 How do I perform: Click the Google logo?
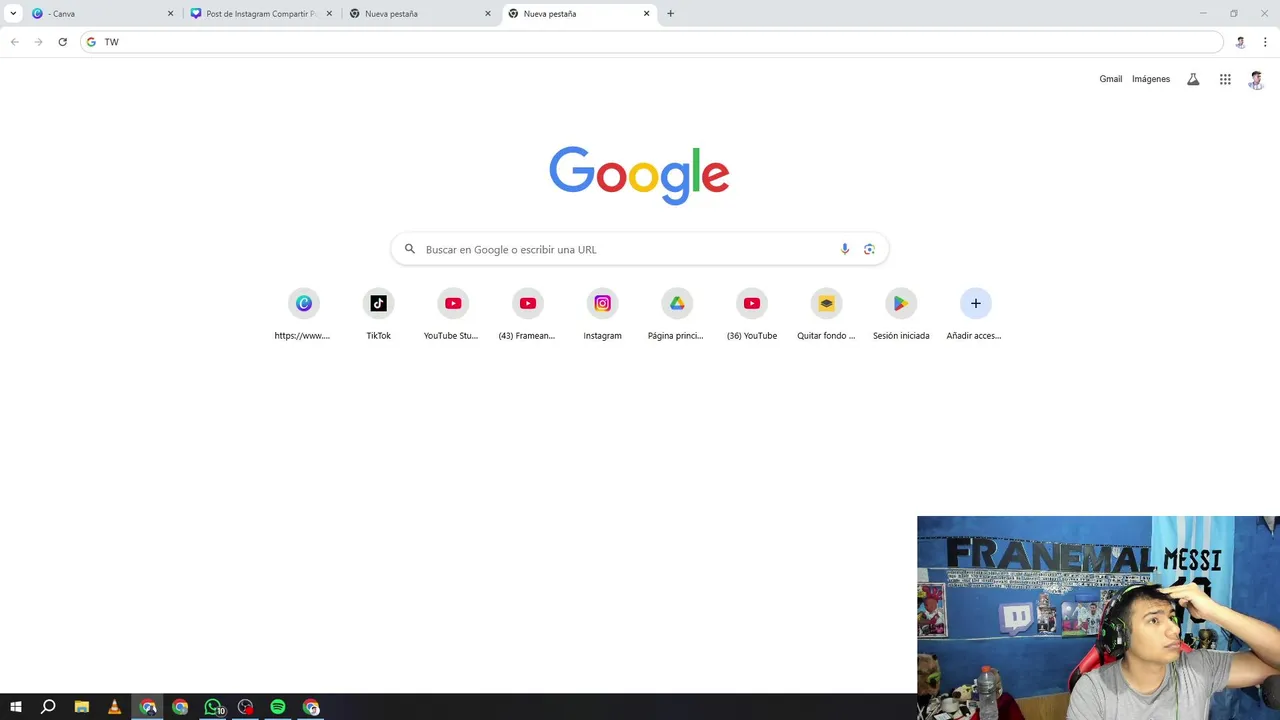click(x=639, y=175)
